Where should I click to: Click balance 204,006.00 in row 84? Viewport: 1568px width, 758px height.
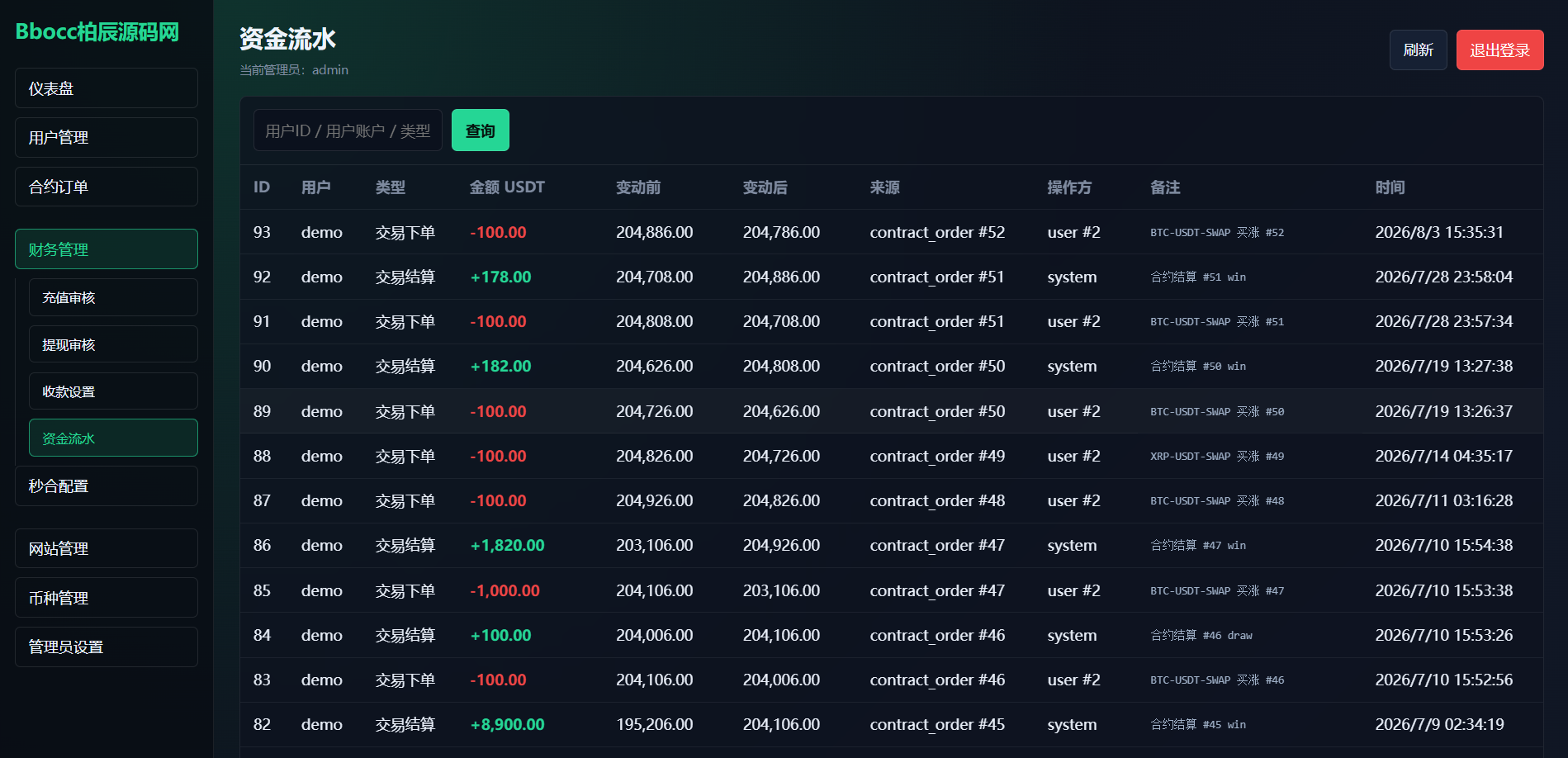tap(655, 635)
